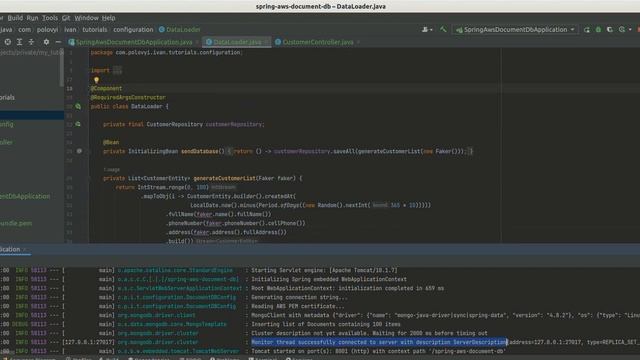Click the Profiler run icon
Image resolution: width=640 pixels, height=360 pixels.
622,30
